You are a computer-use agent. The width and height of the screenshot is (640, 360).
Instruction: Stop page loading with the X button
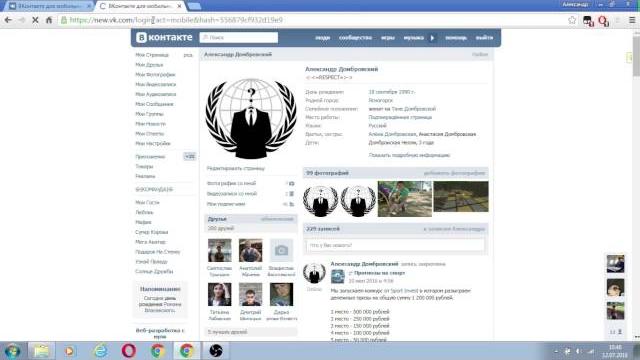pos(35,20)
